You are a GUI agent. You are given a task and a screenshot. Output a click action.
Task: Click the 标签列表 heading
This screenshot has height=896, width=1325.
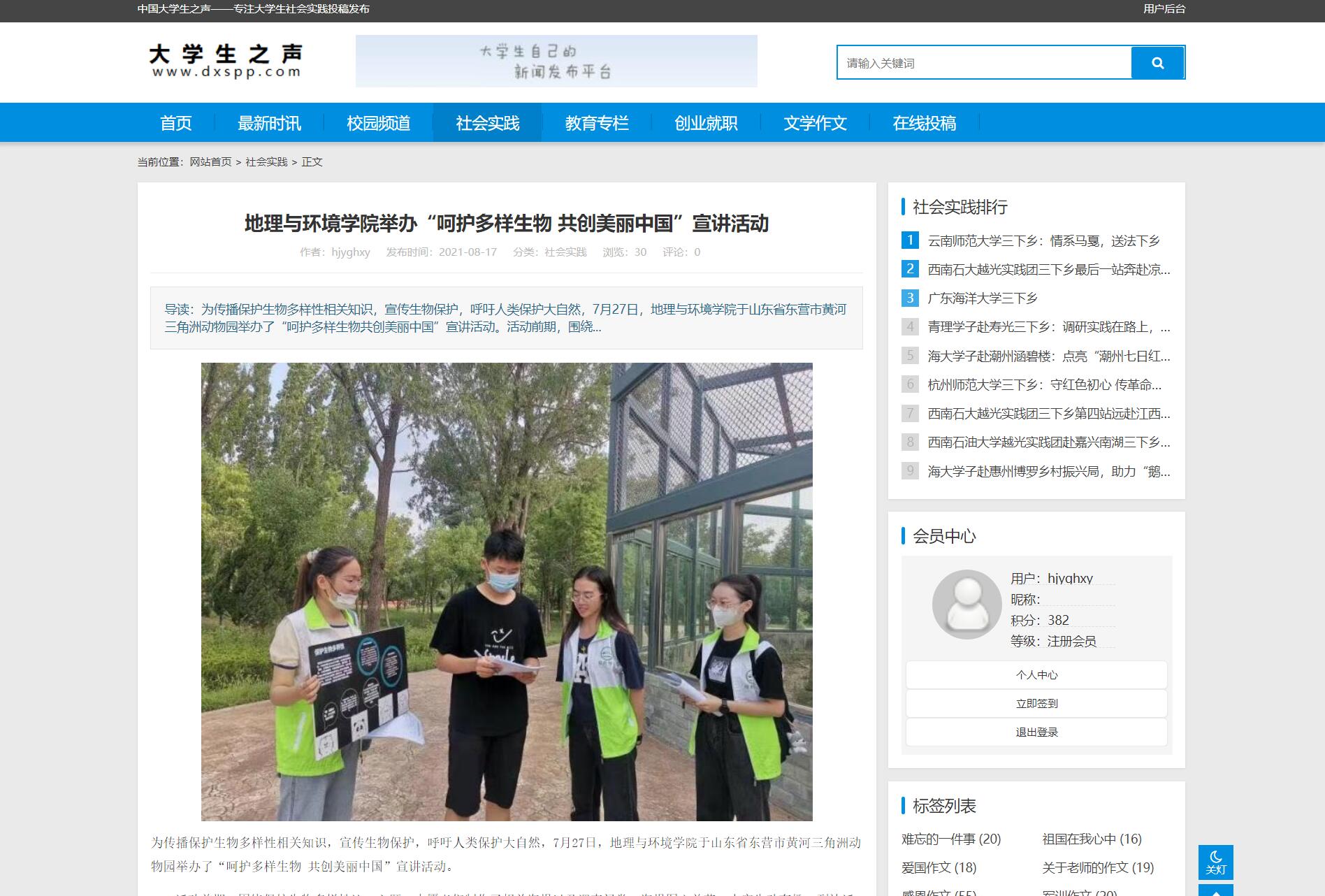click(x=944, y=806)
